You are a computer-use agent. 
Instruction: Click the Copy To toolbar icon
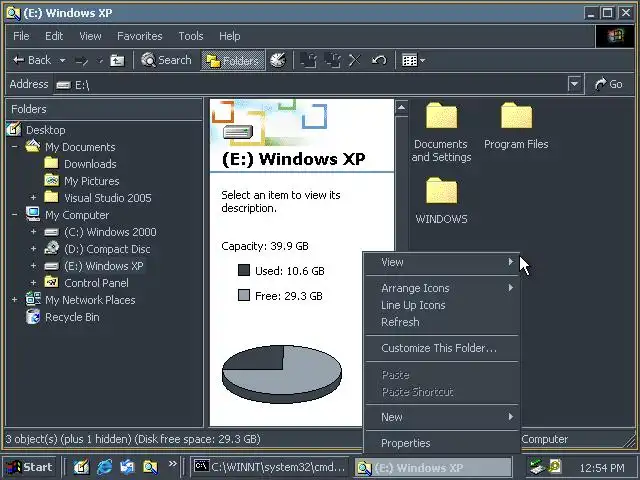333,60
